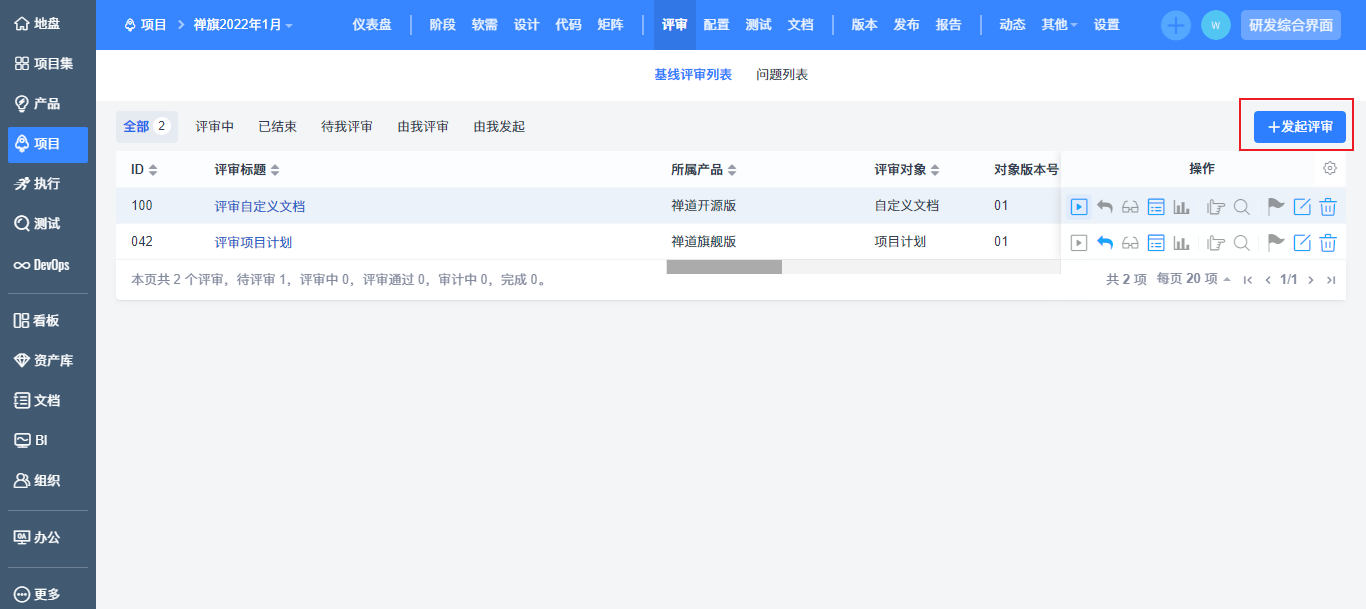Open table column settings gear
Viewport: 1366px width, 609px height.
[x=1330, y=168]
